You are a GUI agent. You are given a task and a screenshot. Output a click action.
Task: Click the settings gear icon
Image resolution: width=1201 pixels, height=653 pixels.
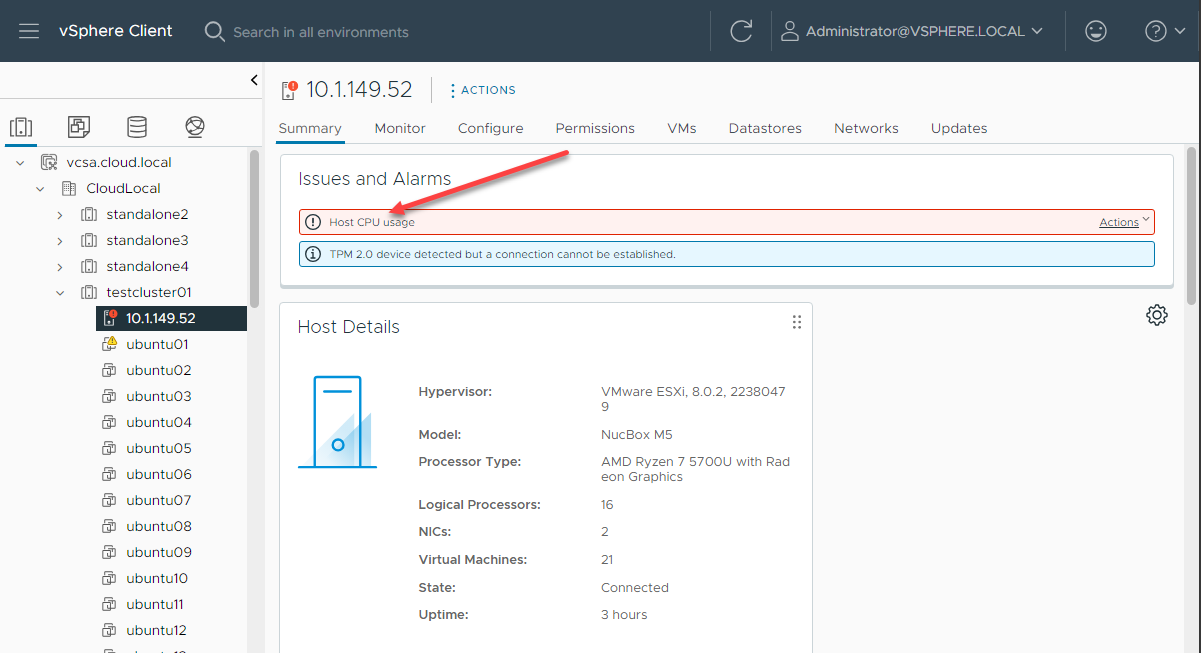click(1157, 315)
